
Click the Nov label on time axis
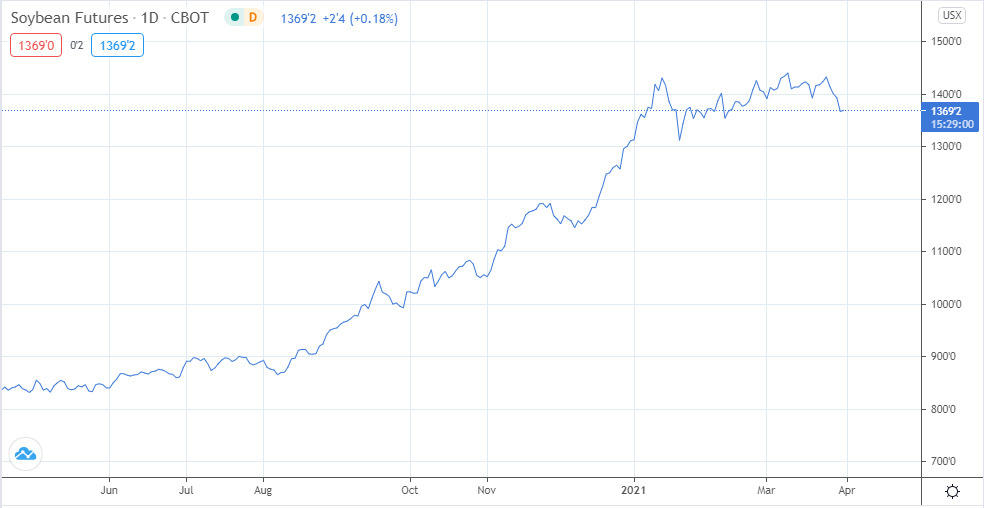pyautogui.click(x=487, y=491)
